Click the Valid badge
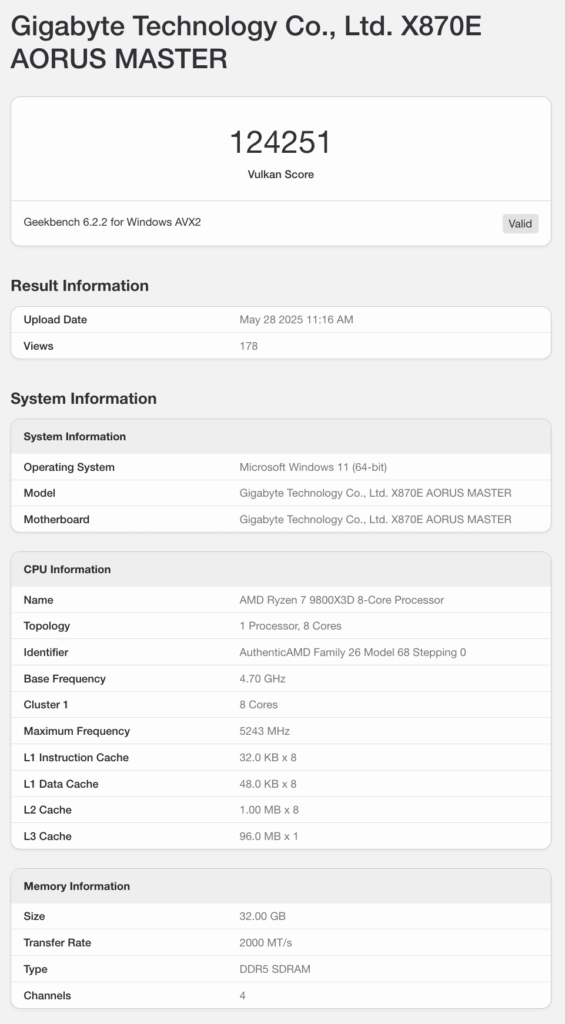Image resolution: width=565 pixels, height=1024 pixels. (x=520, y=223)
